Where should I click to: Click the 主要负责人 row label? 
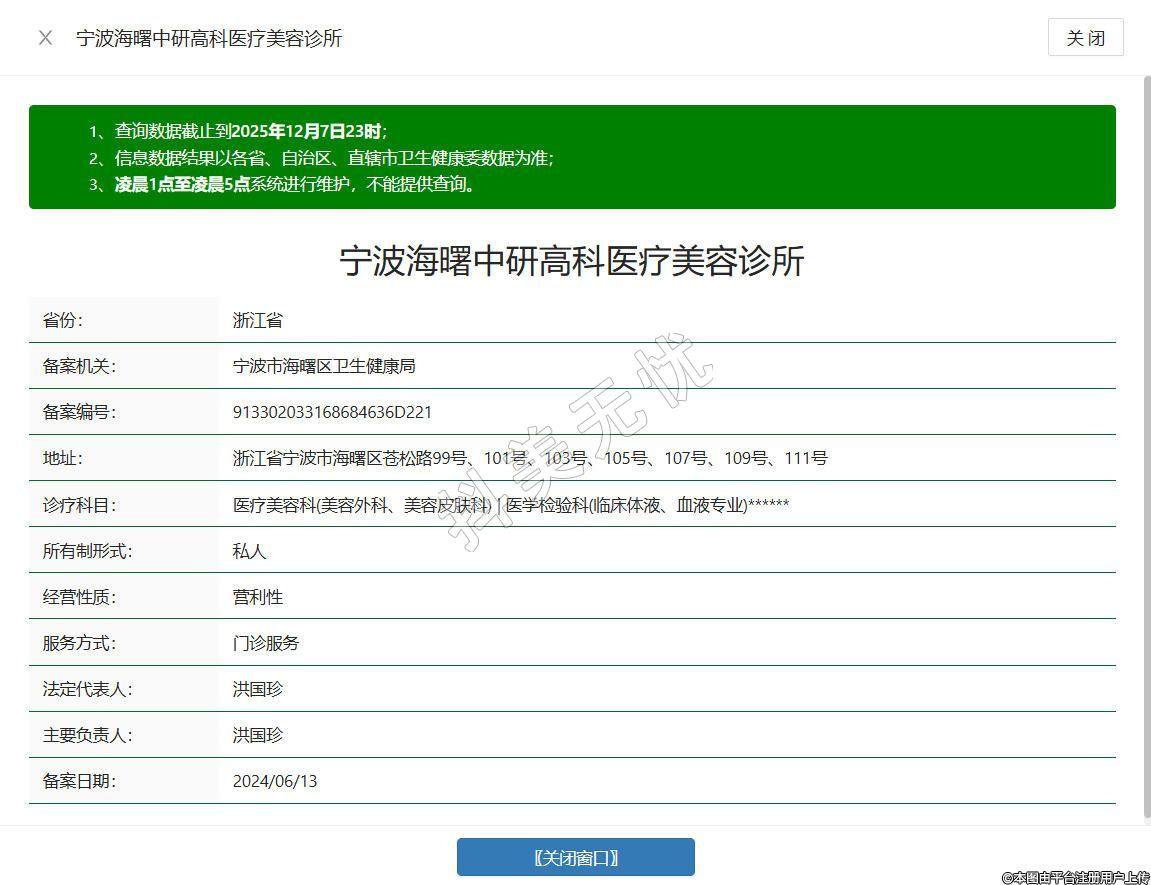tap(87, 735)
